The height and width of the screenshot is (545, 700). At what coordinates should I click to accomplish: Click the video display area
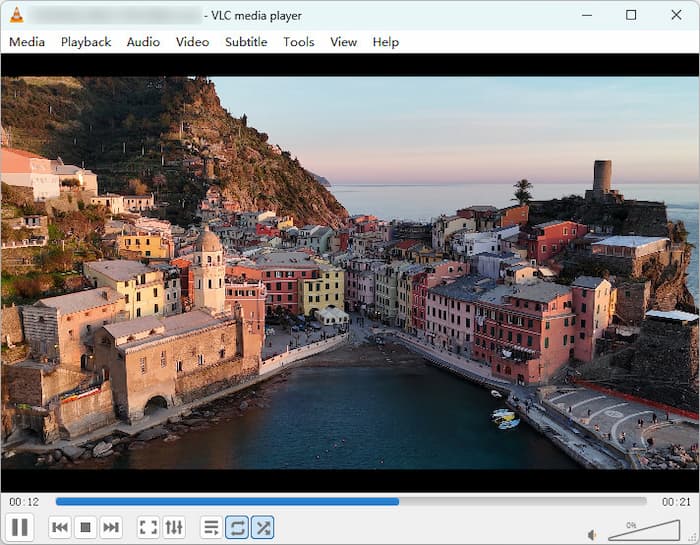pyautogui.click(x=350, y=273)
